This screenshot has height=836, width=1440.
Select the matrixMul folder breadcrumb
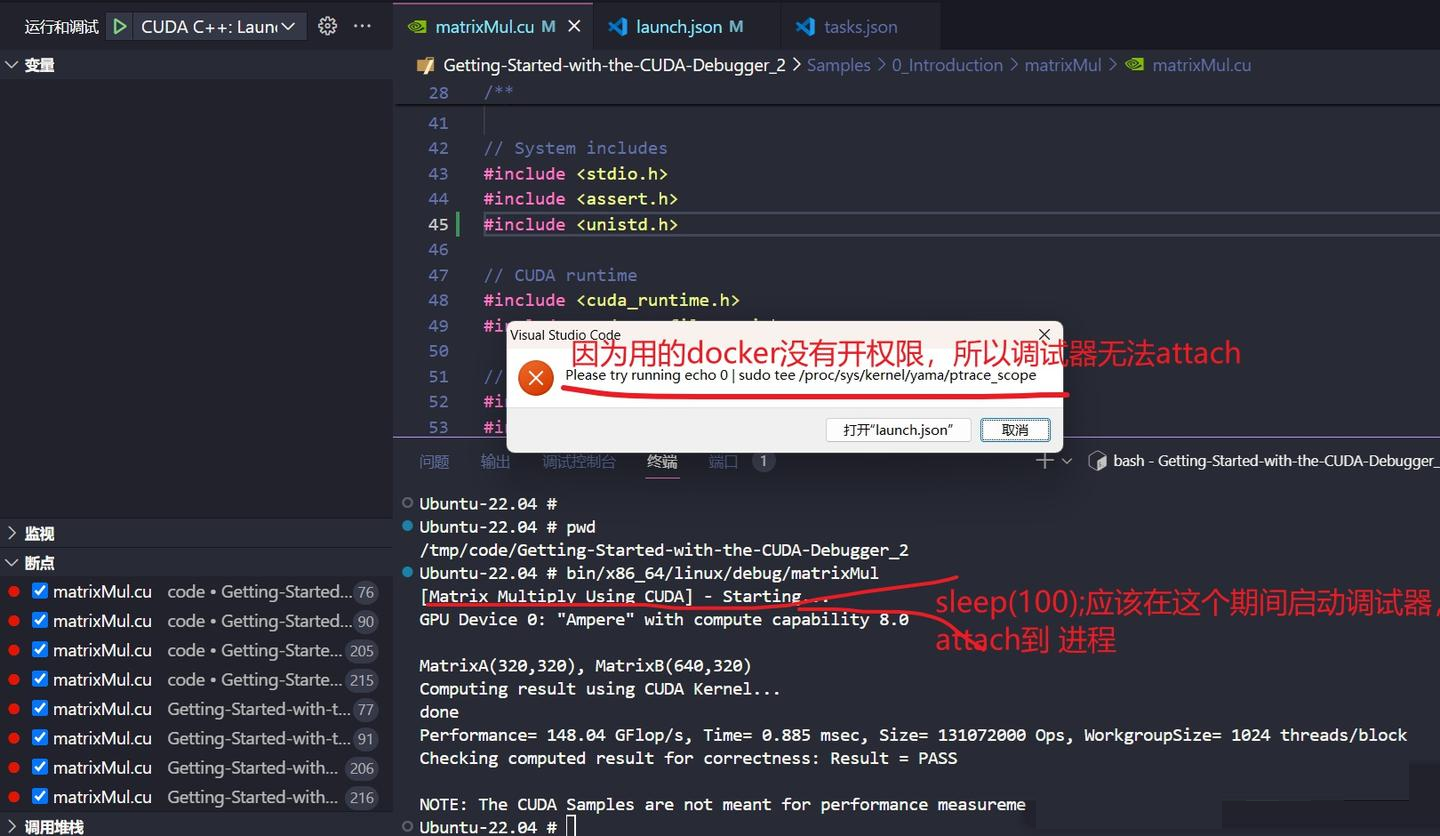pyautogui.click(x=1063, y=65)
